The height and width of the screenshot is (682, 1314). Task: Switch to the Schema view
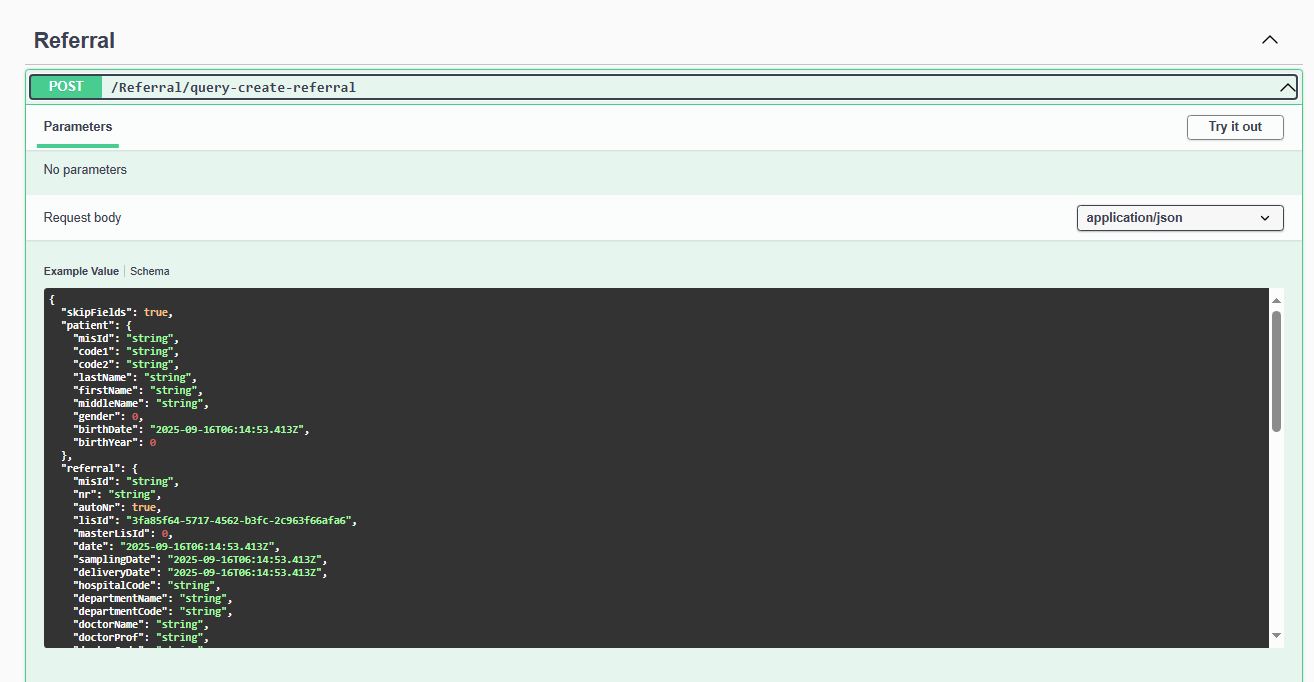pos(150,271)
